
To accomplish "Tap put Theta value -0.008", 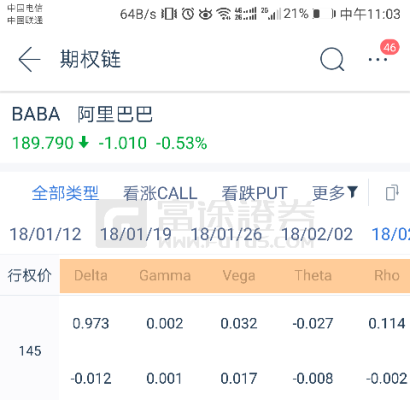I will (313, 378).
